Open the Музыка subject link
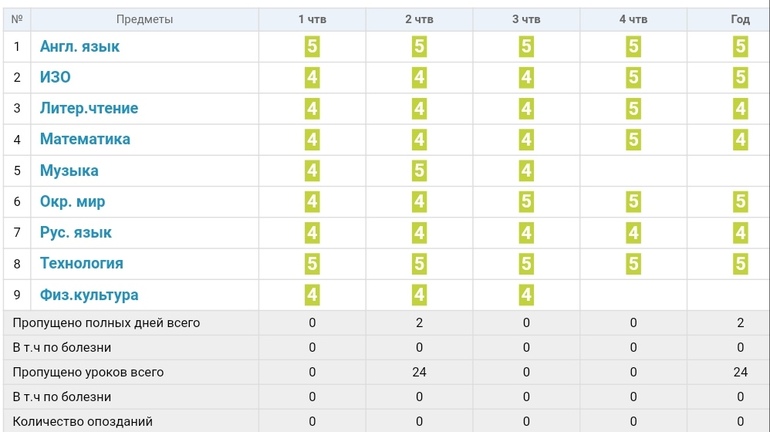This screenshot has width=770, height=432. (x=69, y=170)
